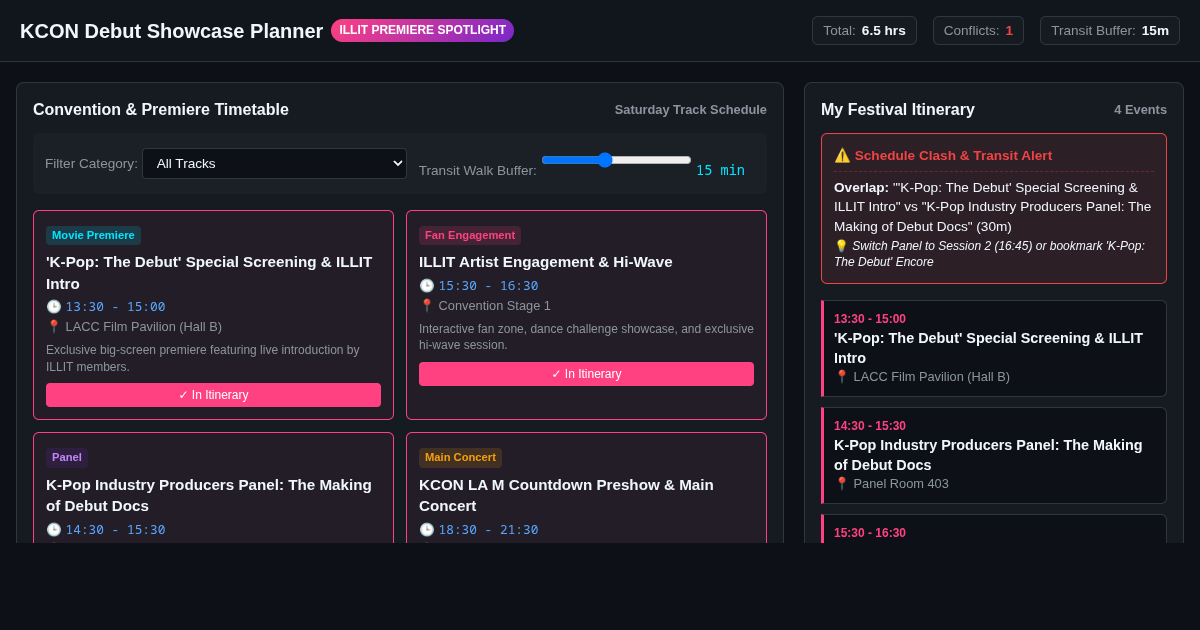Click the 4 Events count
This screenshot has width=1200, height=630.
point(1140,110)
